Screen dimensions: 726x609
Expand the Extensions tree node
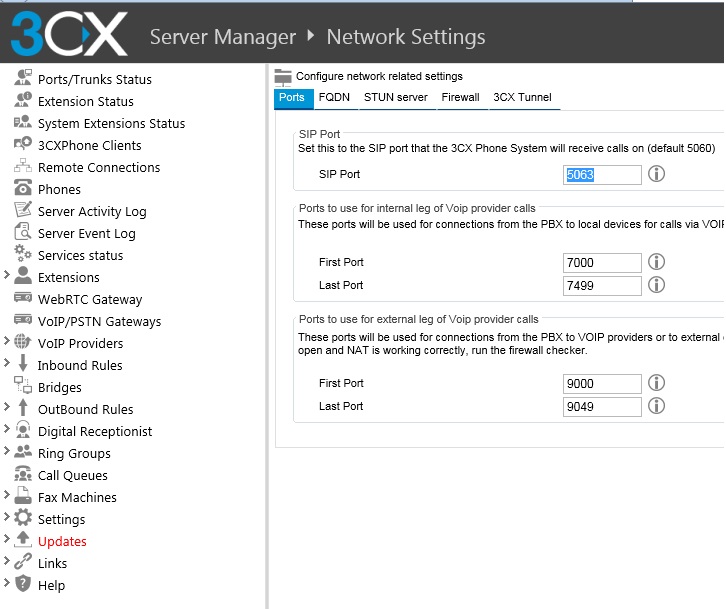(6, 275)
